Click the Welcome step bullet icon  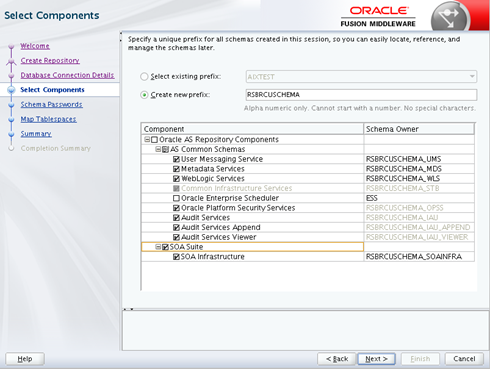11,46
